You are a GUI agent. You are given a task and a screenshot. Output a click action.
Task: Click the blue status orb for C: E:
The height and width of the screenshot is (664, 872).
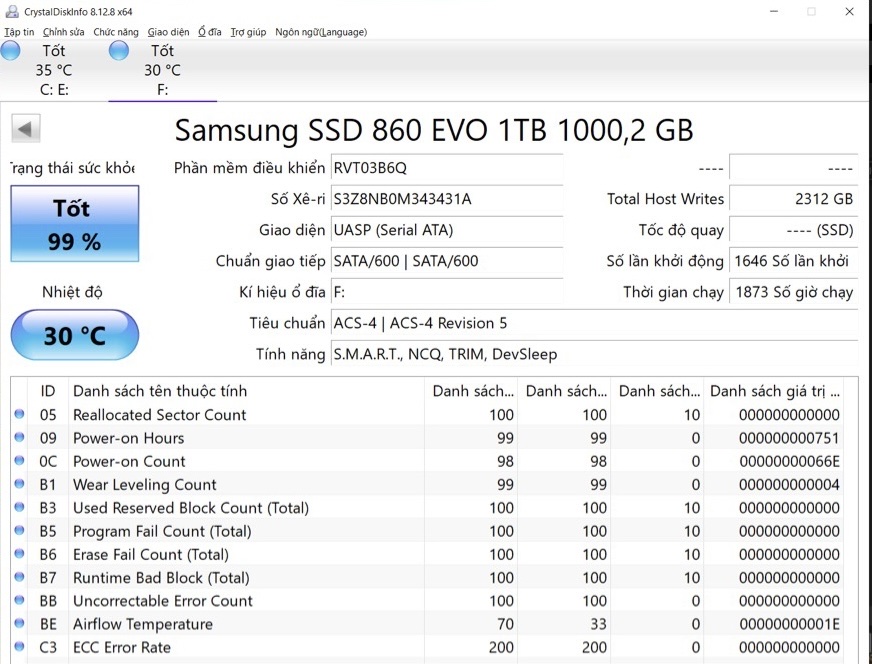tap(10, 51)
